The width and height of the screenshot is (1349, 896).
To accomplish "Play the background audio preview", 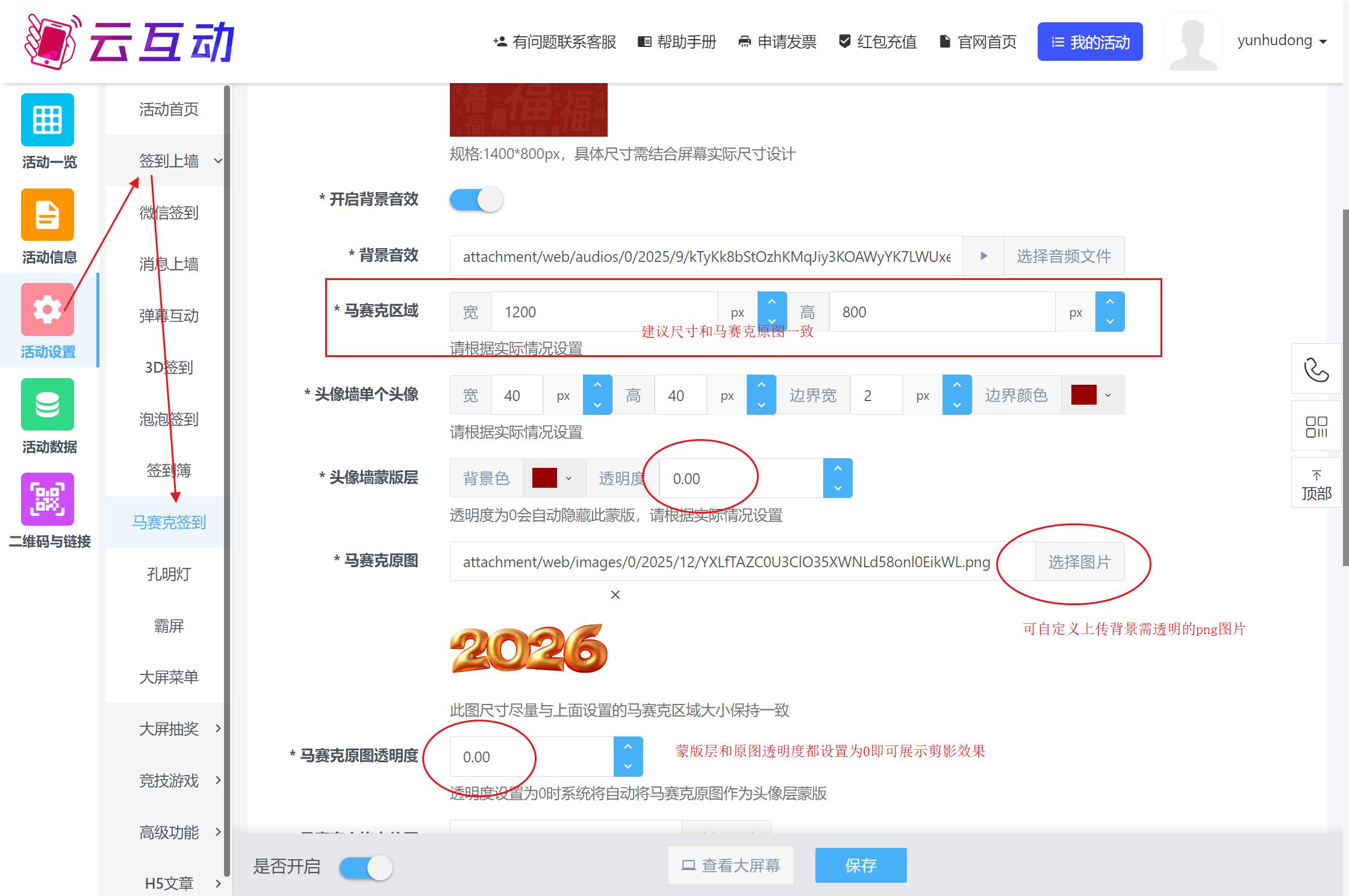I will 983,255.
